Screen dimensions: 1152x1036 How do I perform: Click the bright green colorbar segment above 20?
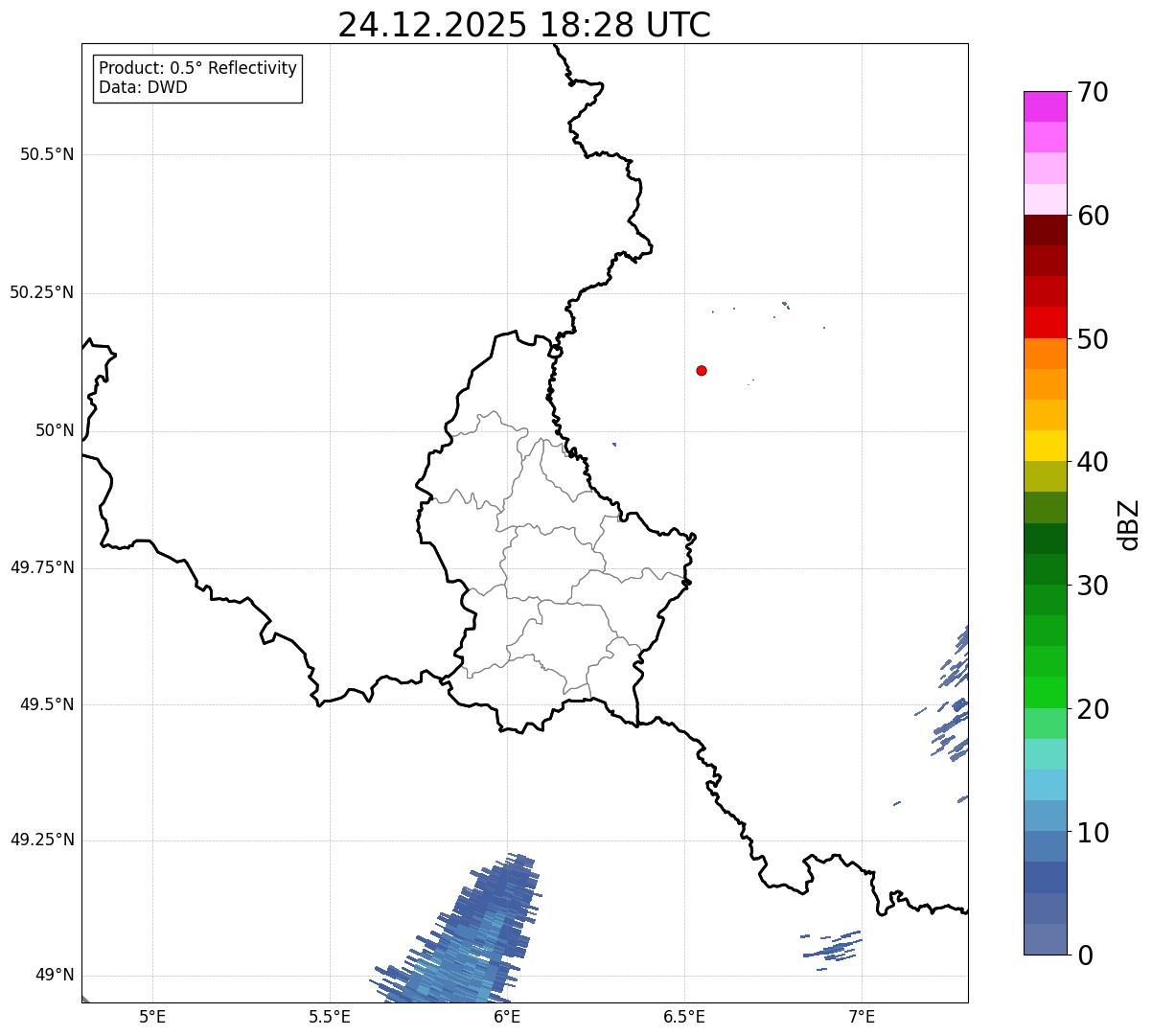pos(1045,692)
